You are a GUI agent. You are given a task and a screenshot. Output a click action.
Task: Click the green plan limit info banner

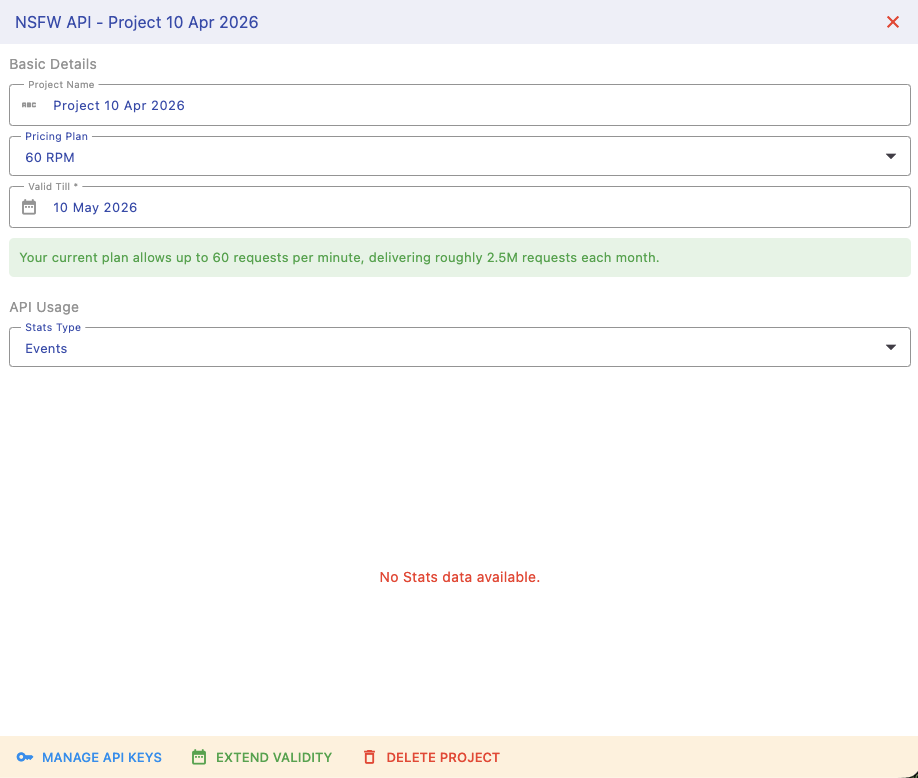(x=459, y=257)
